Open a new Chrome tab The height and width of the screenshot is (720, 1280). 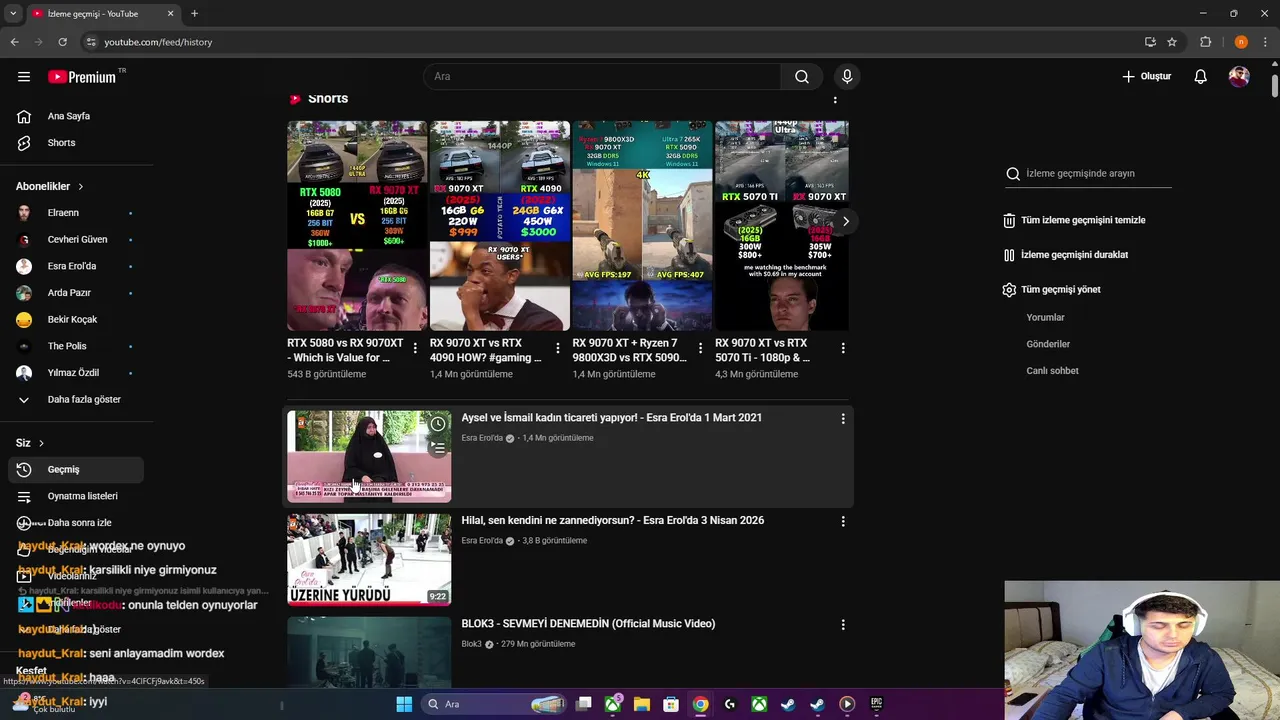194,13
